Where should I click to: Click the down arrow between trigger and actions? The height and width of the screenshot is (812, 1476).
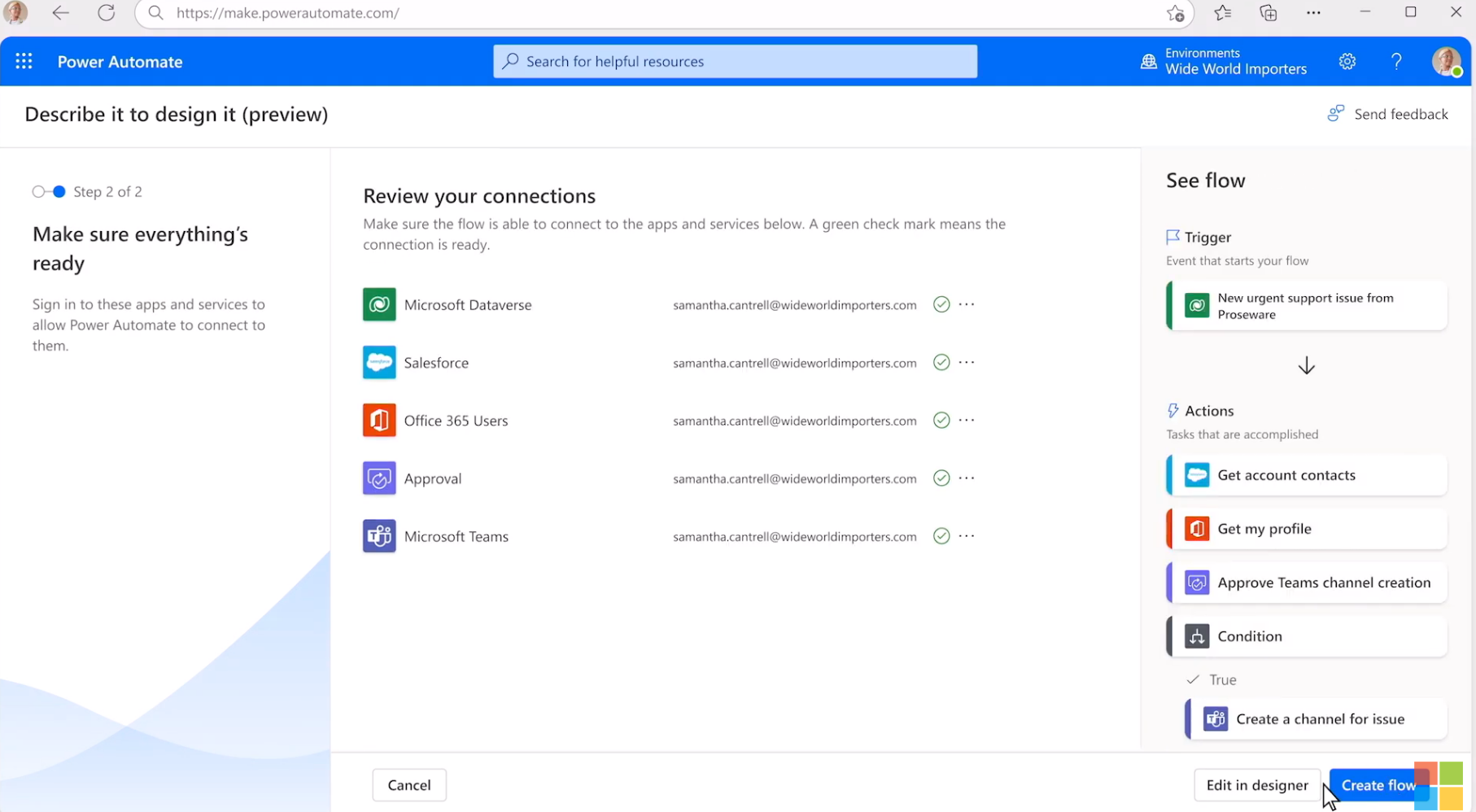coord(1307,366)
